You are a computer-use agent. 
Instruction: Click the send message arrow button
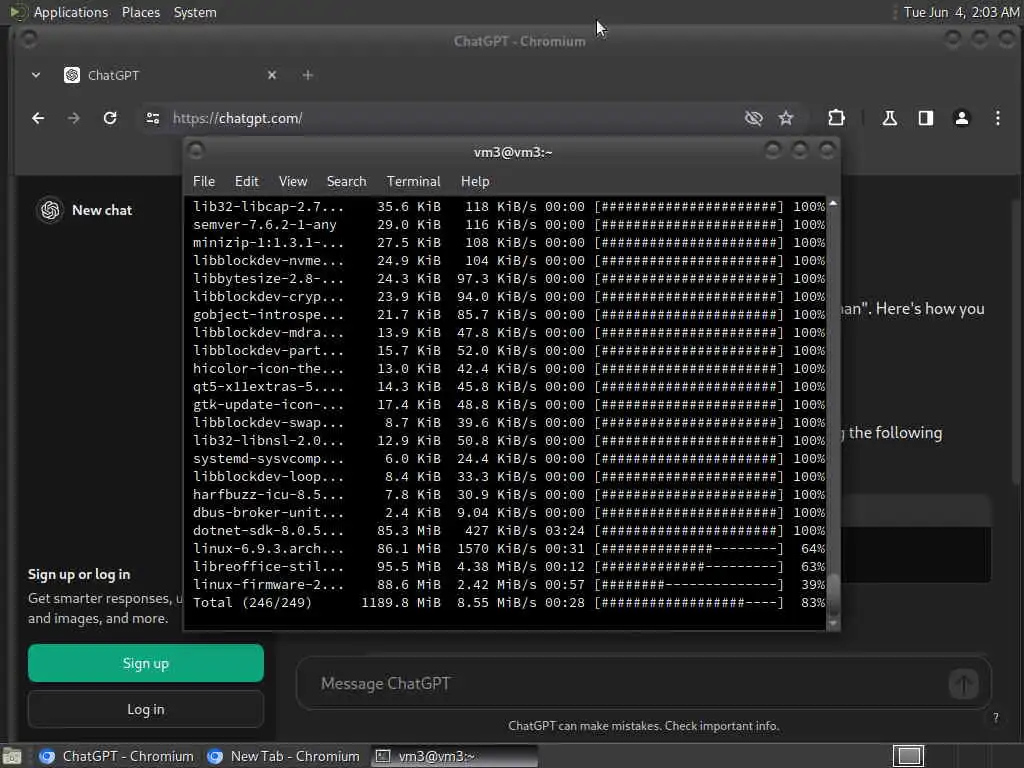tap(963, 684)
